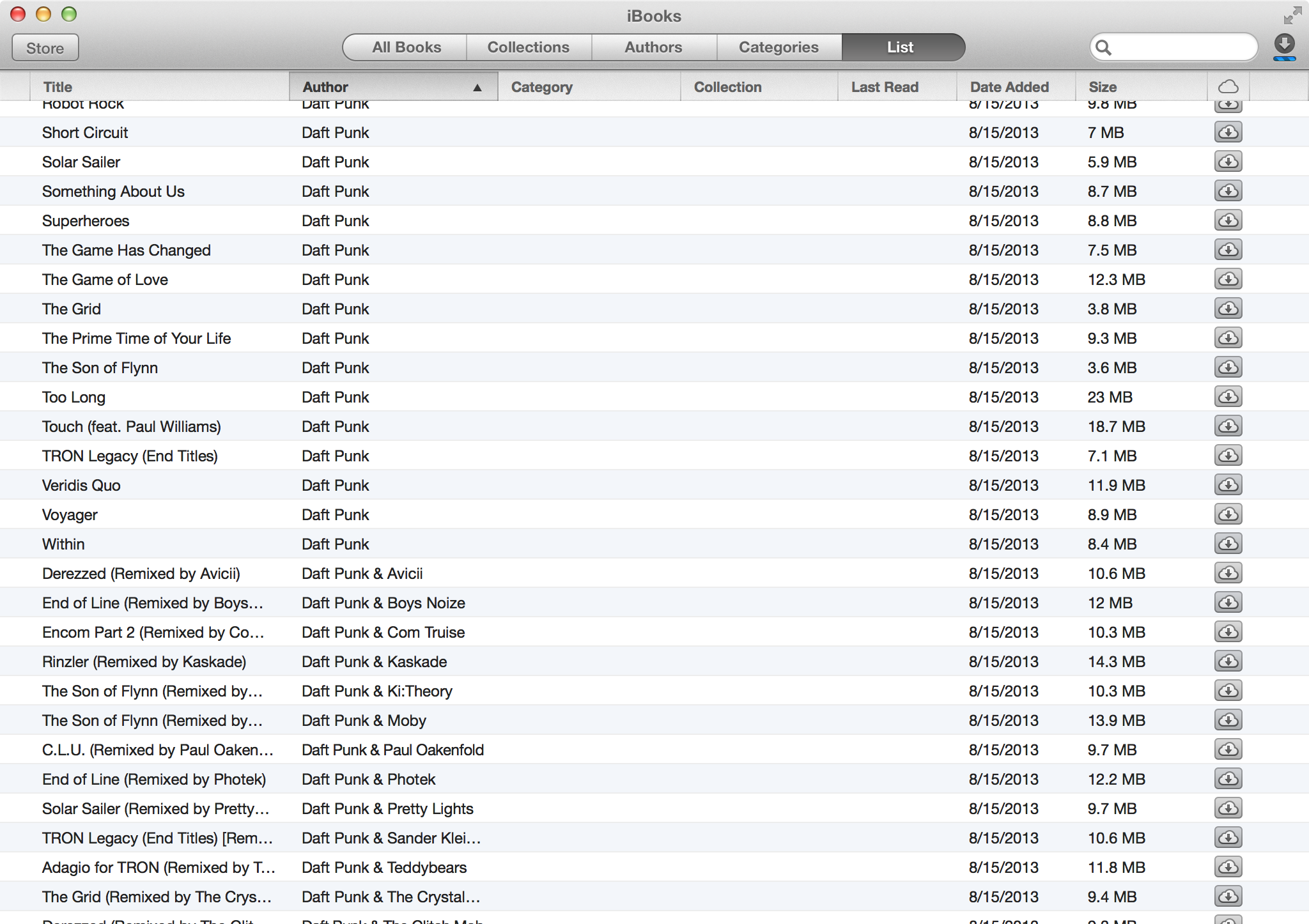The width and height of the screenshot is (1309, 924).
Task: Select the List view tab
Action: pyautogui.click(x=902, y=47)
